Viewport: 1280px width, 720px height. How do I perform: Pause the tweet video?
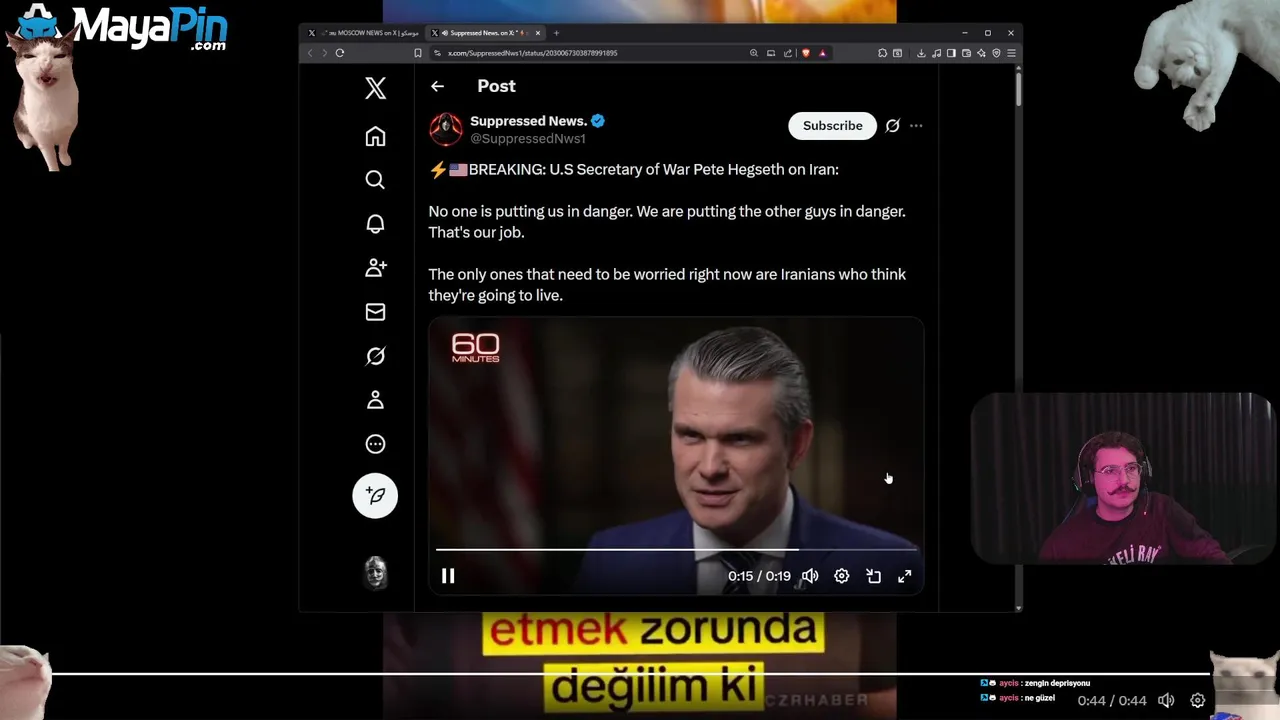[448, 576]
